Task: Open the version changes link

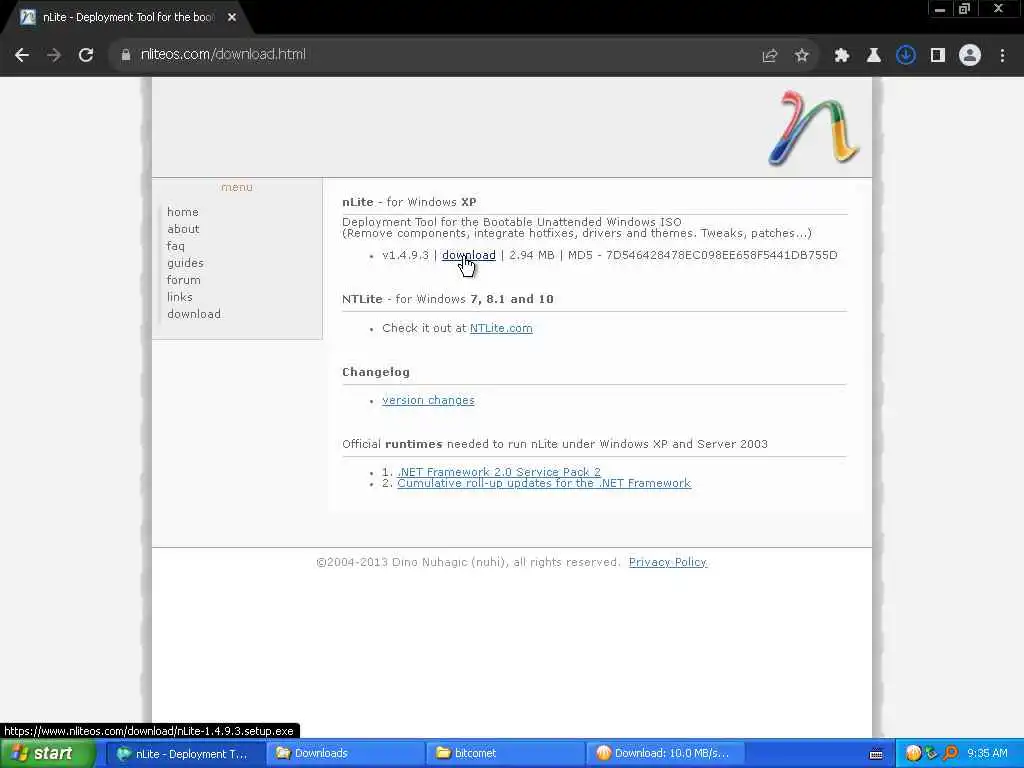Action: click(428, 400)
